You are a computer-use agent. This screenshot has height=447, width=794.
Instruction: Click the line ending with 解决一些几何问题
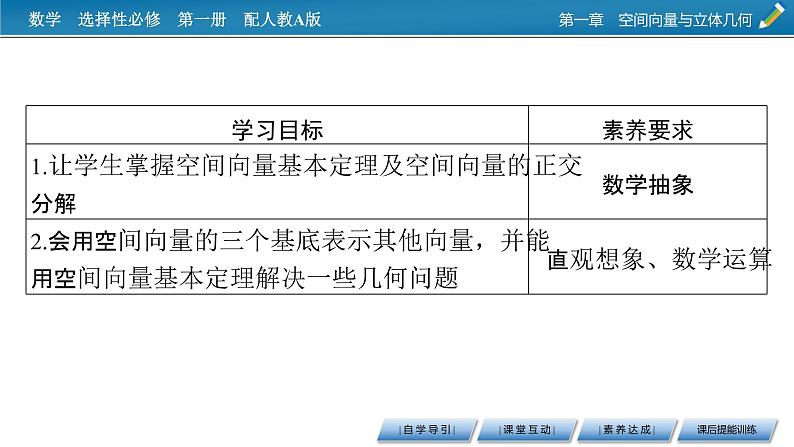[x=243, y=279]
